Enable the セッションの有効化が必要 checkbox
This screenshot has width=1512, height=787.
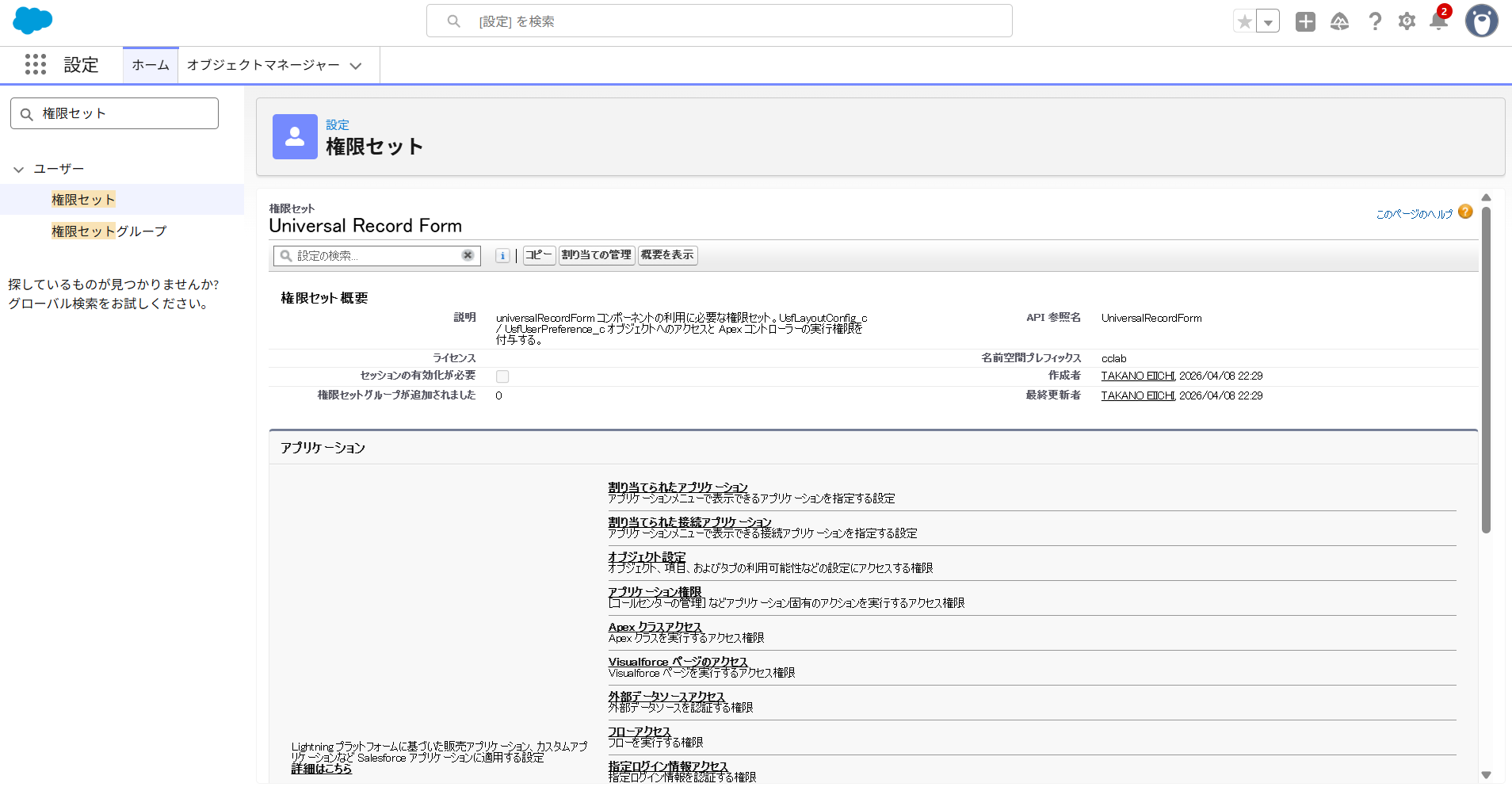pyautogui.click(x=502, y=376)
